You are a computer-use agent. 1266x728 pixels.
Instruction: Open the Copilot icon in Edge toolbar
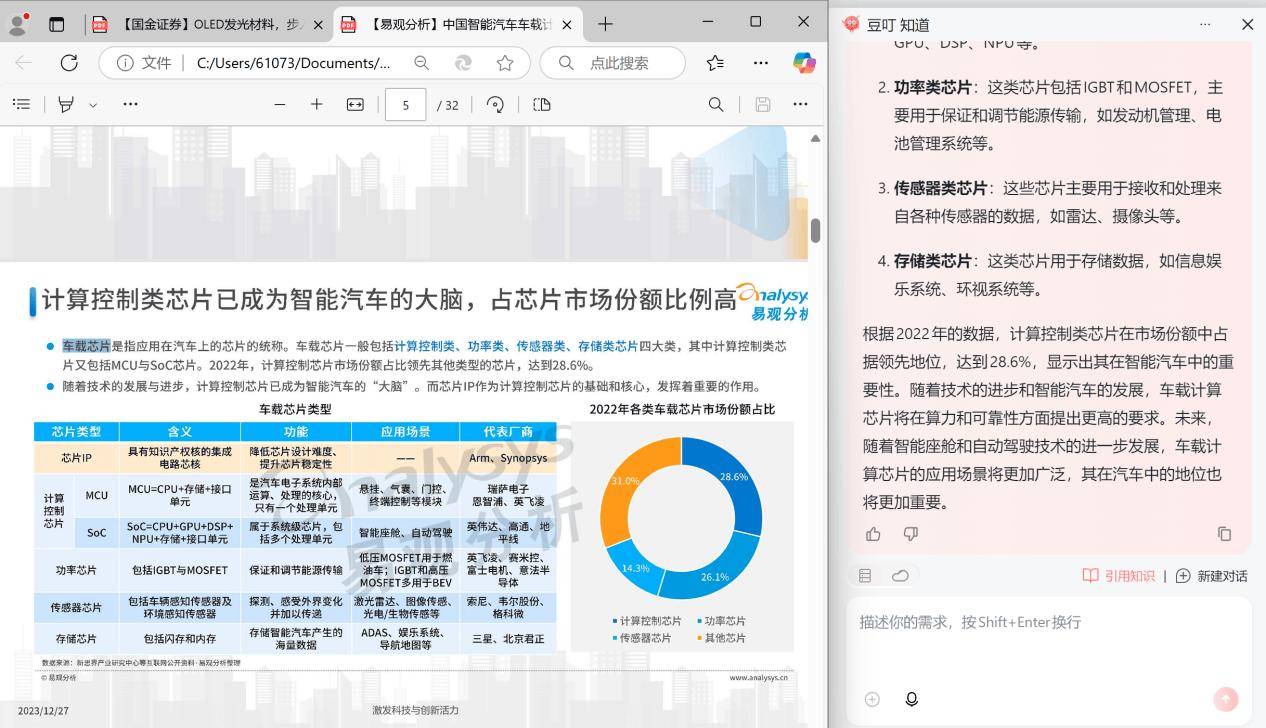pos(803,63)
